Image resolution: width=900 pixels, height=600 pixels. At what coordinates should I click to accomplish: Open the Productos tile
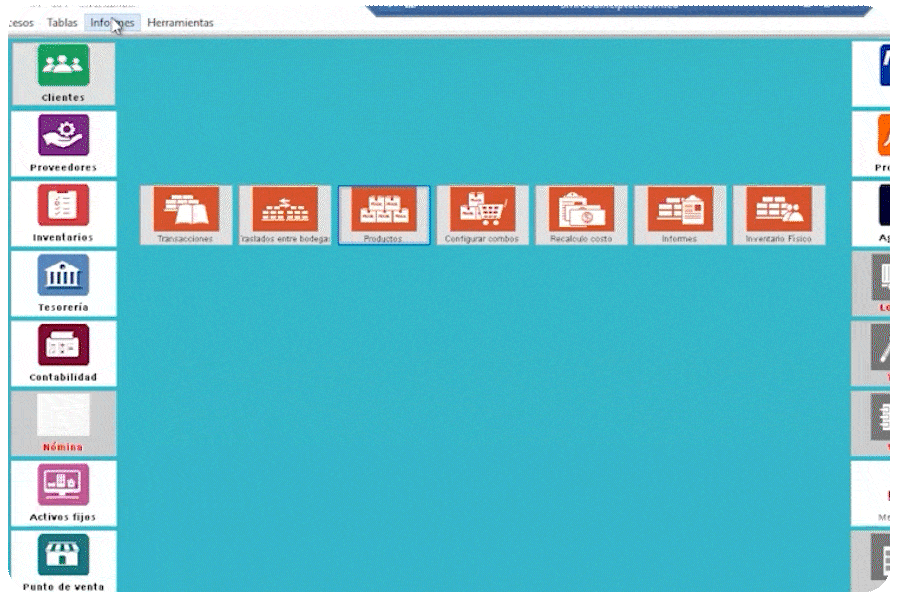[384, 215]
